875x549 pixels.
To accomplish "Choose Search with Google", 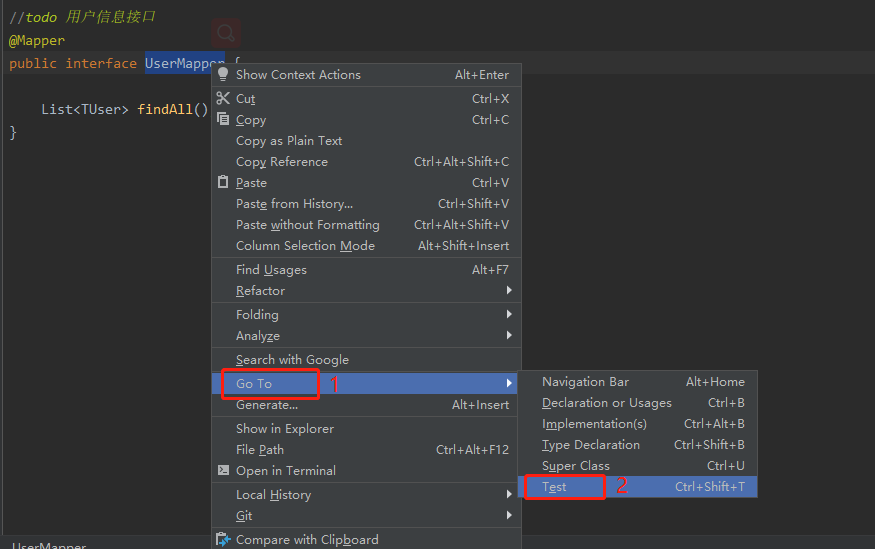I will [367, 360].
